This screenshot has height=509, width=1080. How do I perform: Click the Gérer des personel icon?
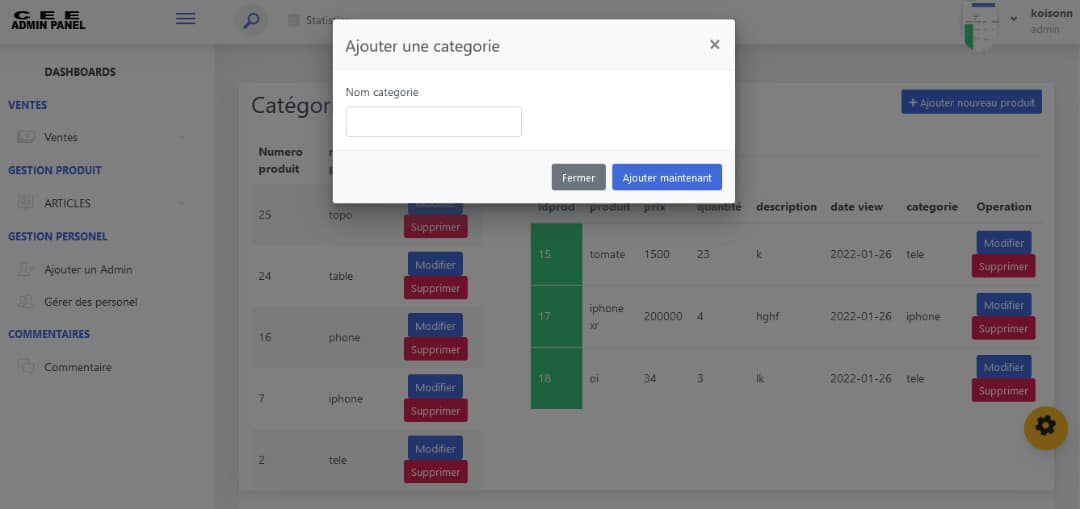pyautogui.click(x=26, y=301)
